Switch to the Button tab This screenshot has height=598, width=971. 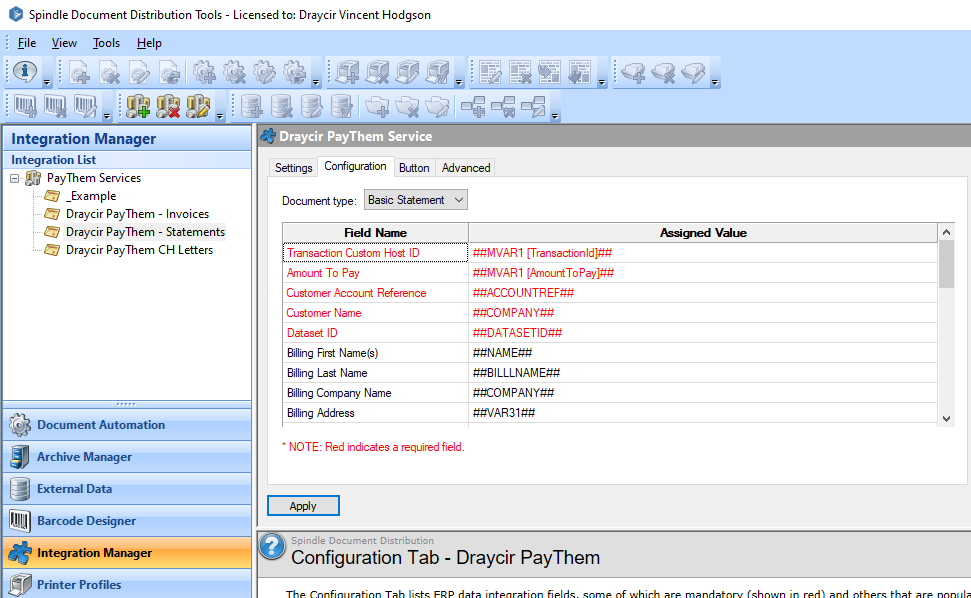pyautogui.click(x=414, y=168)
